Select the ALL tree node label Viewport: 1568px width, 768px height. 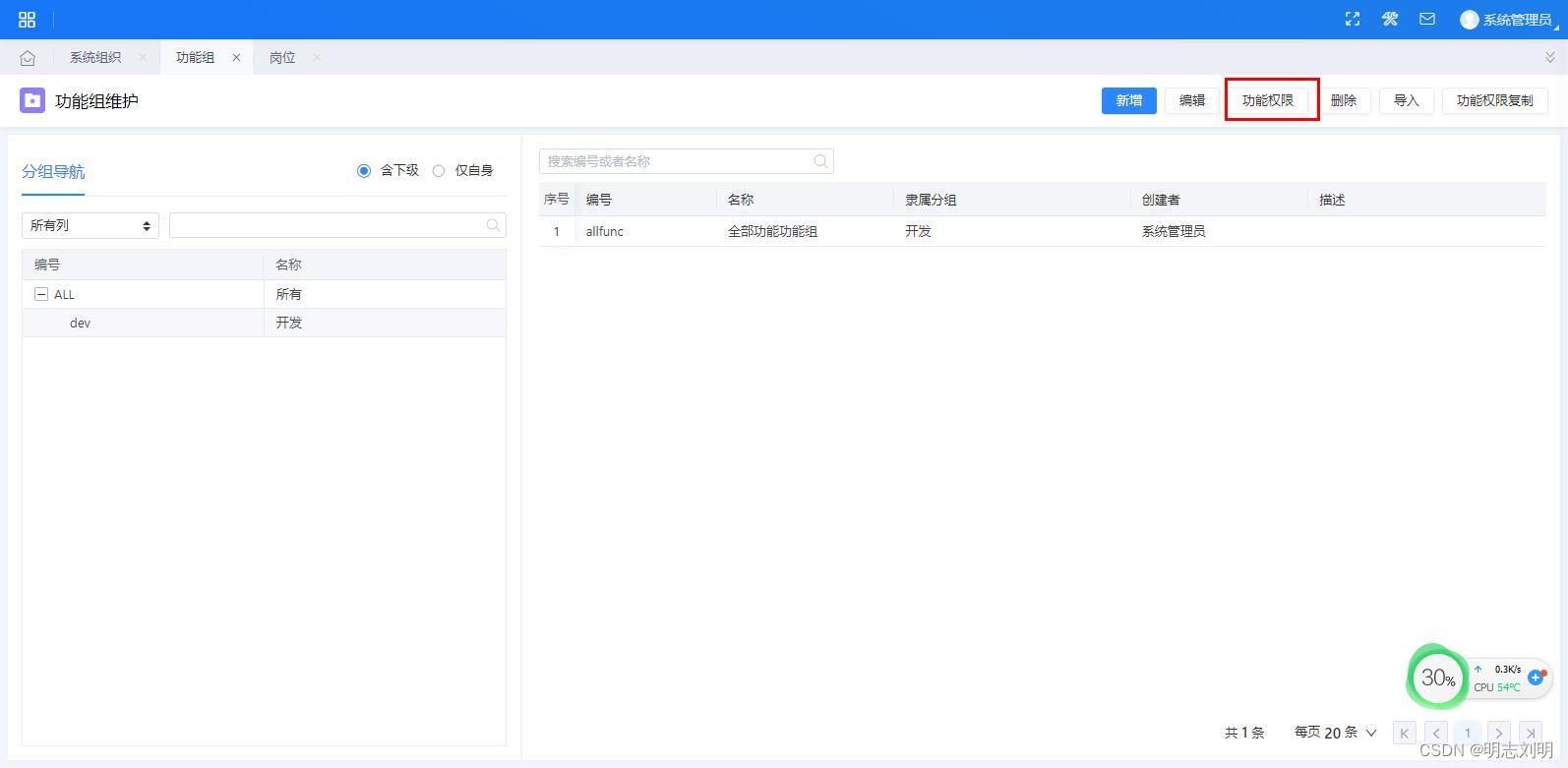pos(64,294)
